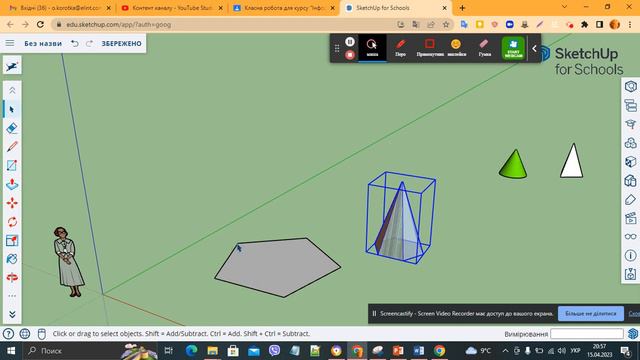The width and height of the screenshot is (640, 360).
Task: Select Screencastify mouse focus tool
Action: pos(372,48)
